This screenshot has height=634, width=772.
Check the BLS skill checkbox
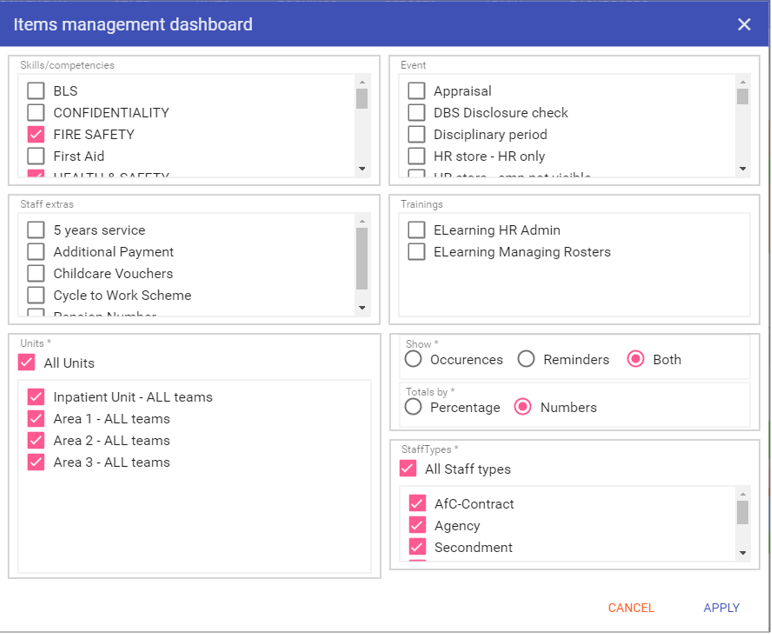pos(36,91)
